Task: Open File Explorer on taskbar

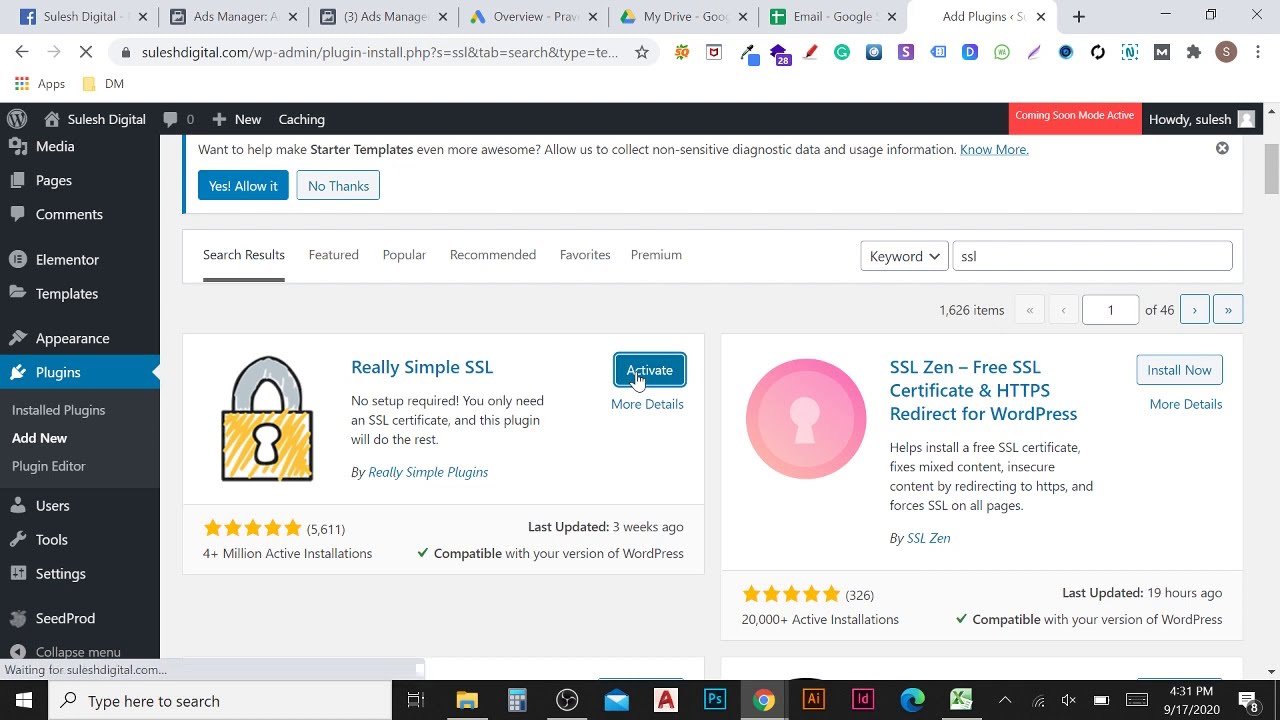Action: point(467,700)
